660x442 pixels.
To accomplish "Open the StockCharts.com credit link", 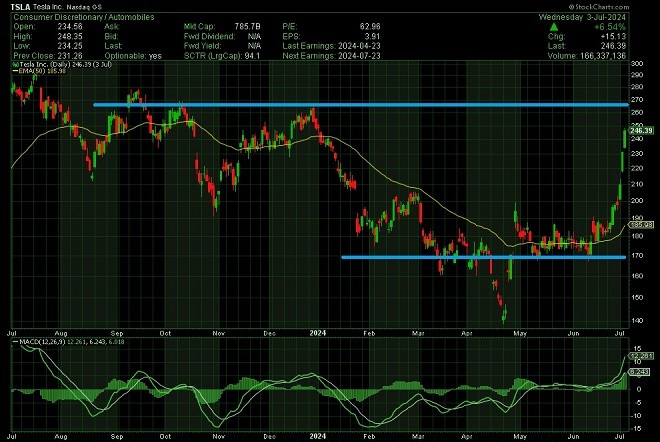I will [x=599, y=7].
